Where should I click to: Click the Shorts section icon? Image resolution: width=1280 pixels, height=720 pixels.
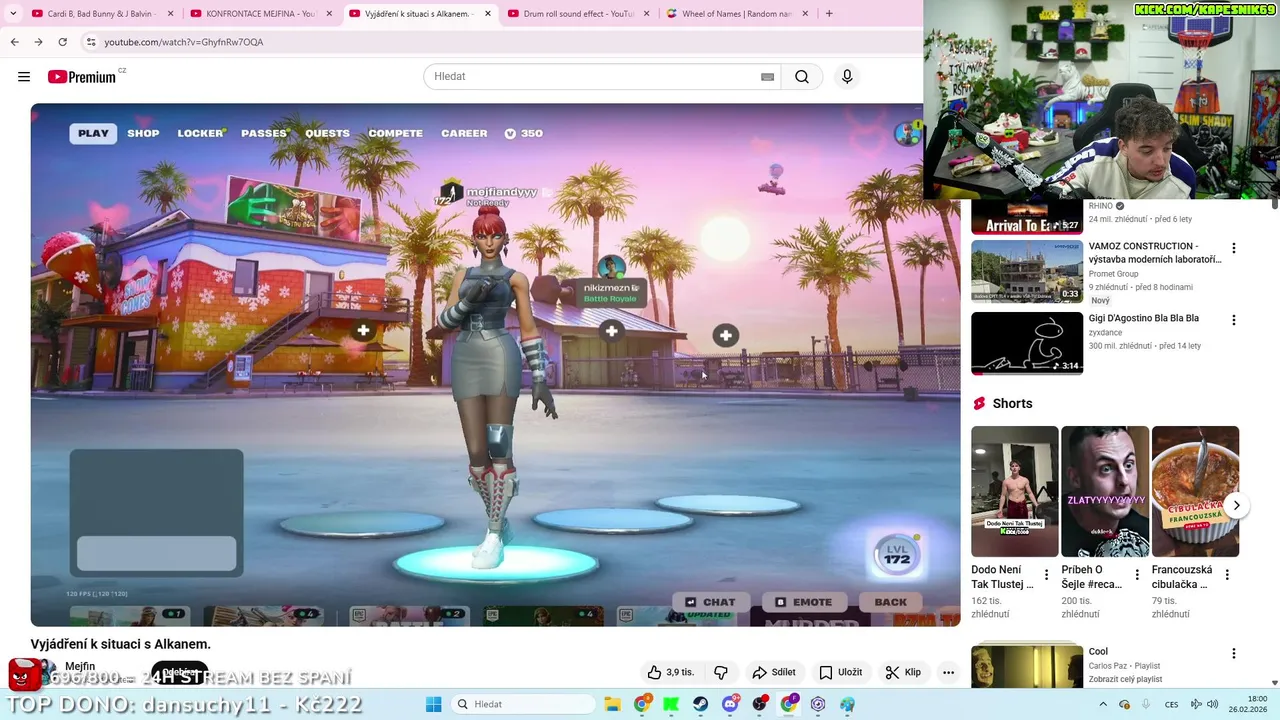click(x=980, y=404)
